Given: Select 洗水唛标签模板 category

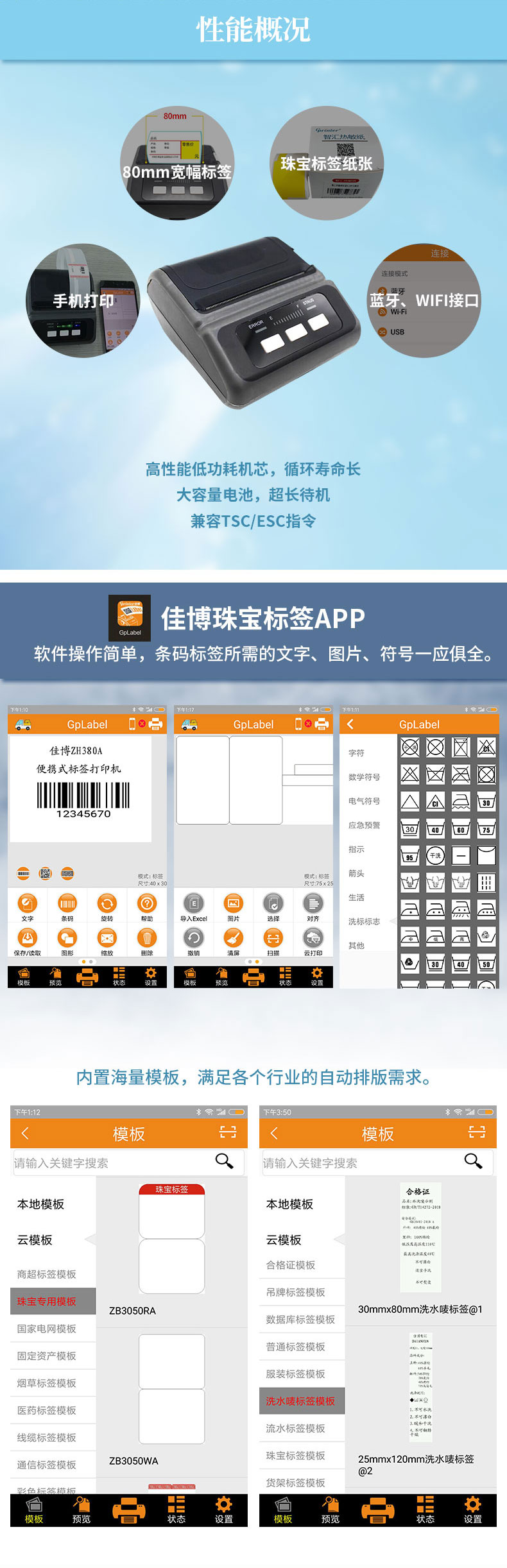Looking at the screenshot, I should [x=302, y=1401].
